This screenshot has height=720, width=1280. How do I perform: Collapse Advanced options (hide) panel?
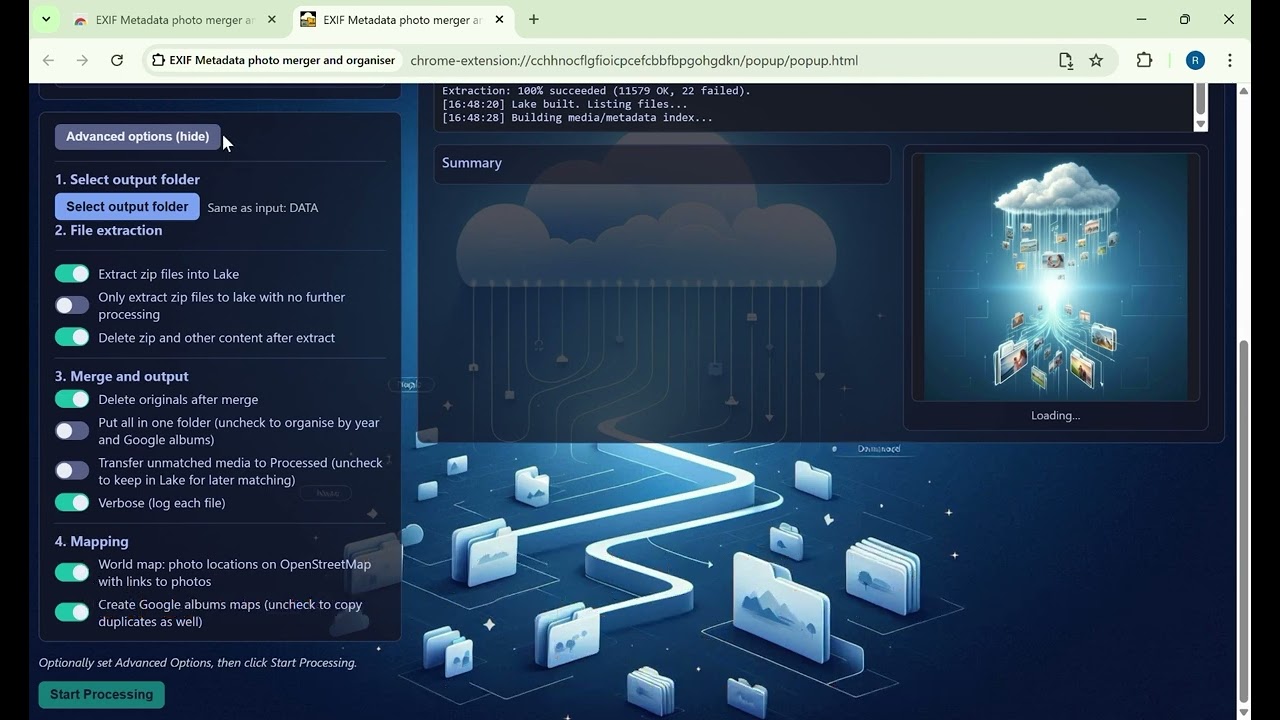[137, 137]
